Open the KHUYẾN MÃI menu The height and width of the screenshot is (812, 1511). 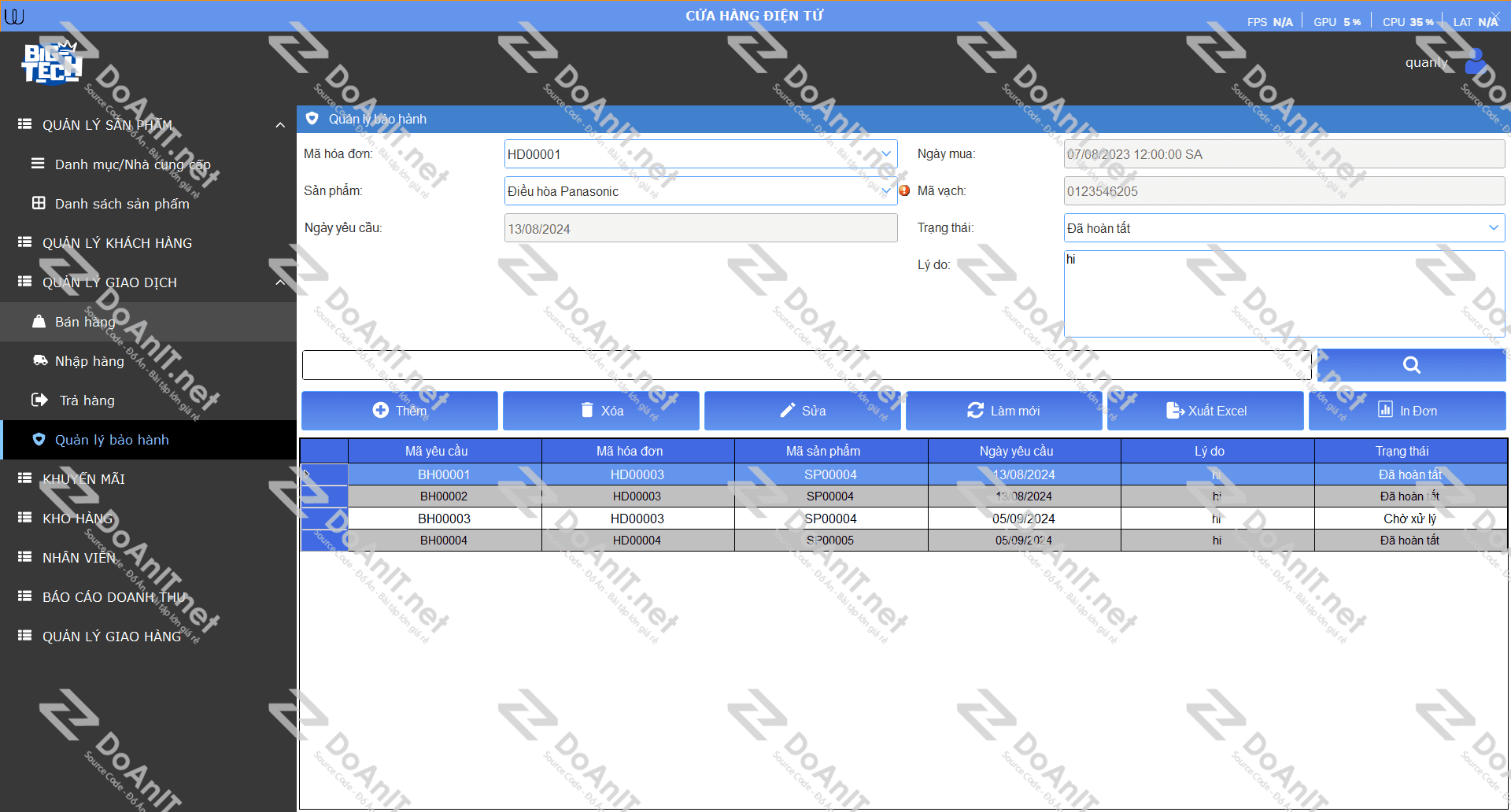pos(83,479)
